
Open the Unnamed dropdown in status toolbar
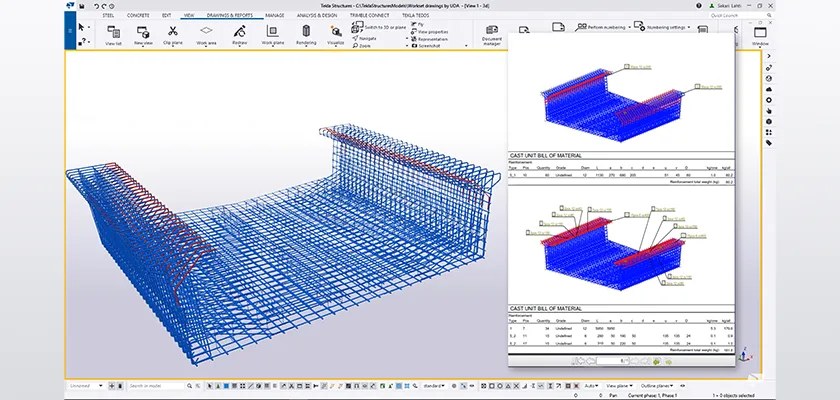[x=86, y=386]
